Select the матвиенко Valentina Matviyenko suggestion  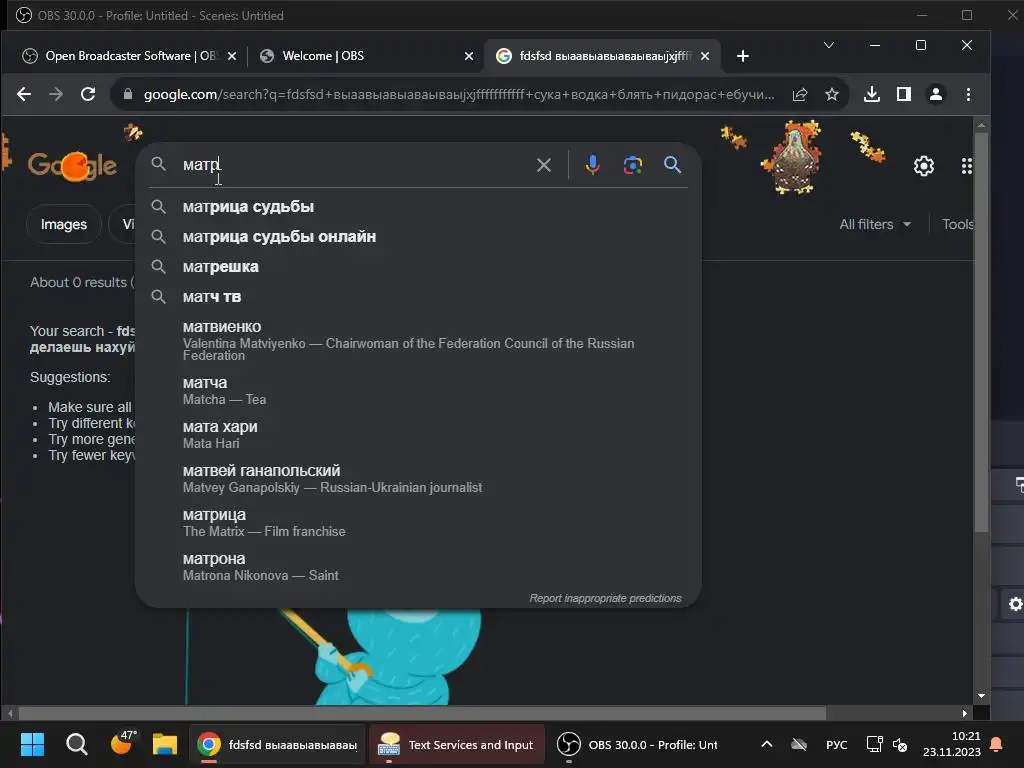click(x=418, y=340)
